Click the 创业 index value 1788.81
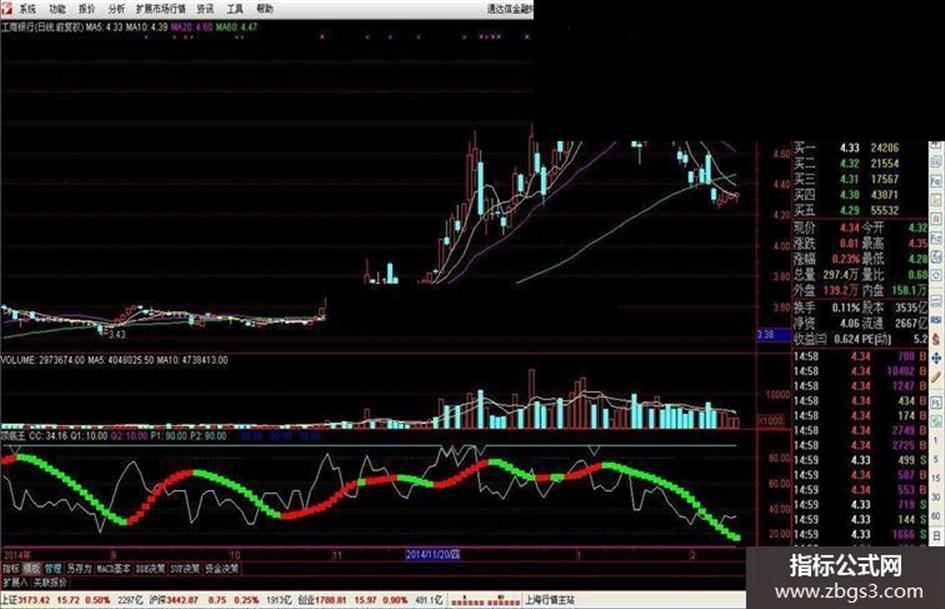Screen dimensions: 945x609 (331, 601)
